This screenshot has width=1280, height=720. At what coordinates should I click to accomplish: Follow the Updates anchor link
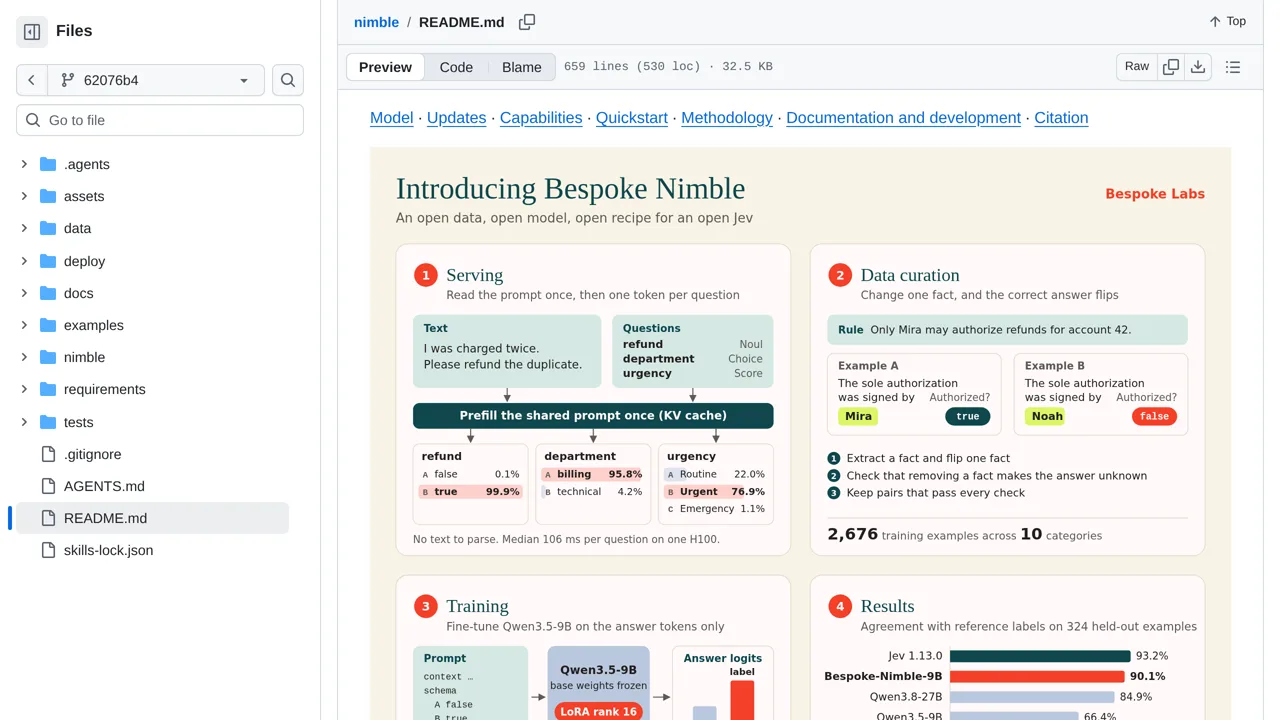[x=456, y=118]
